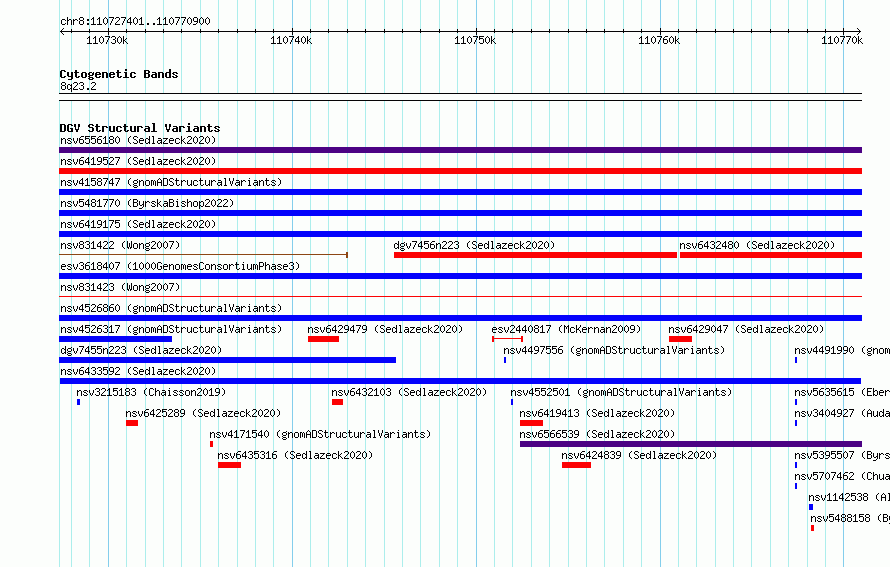
Task: Click the 110740k ruler tick label
Action: pyautogui.click(x=291, y=40)
